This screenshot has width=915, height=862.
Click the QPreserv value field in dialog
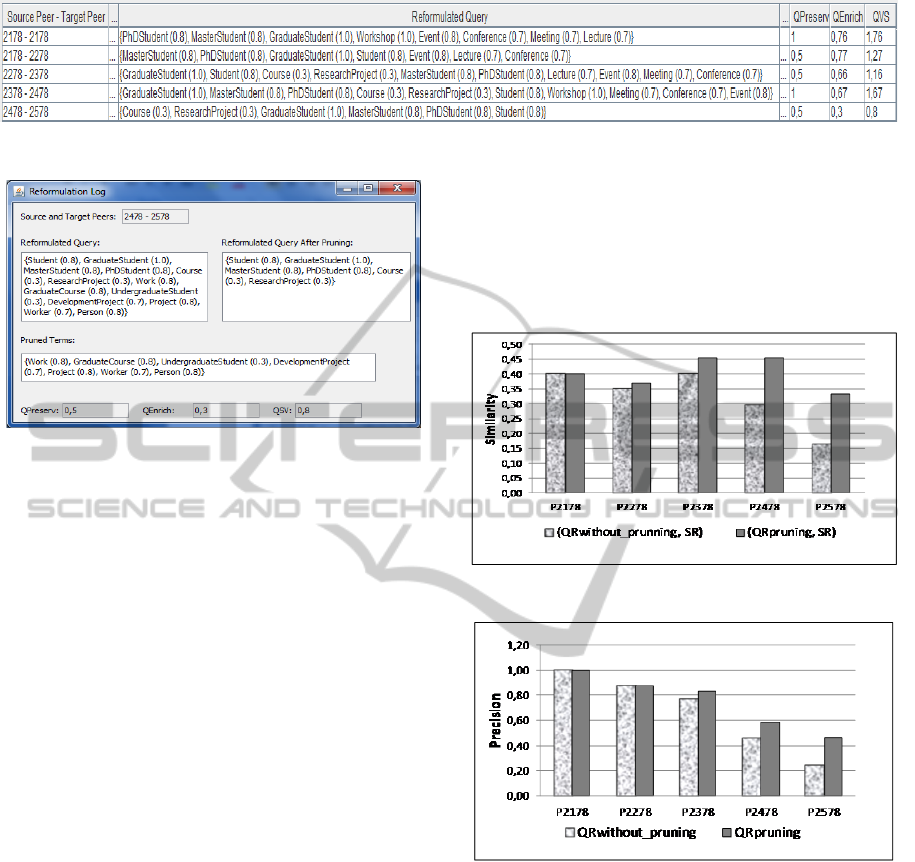(x=95, y=410)
